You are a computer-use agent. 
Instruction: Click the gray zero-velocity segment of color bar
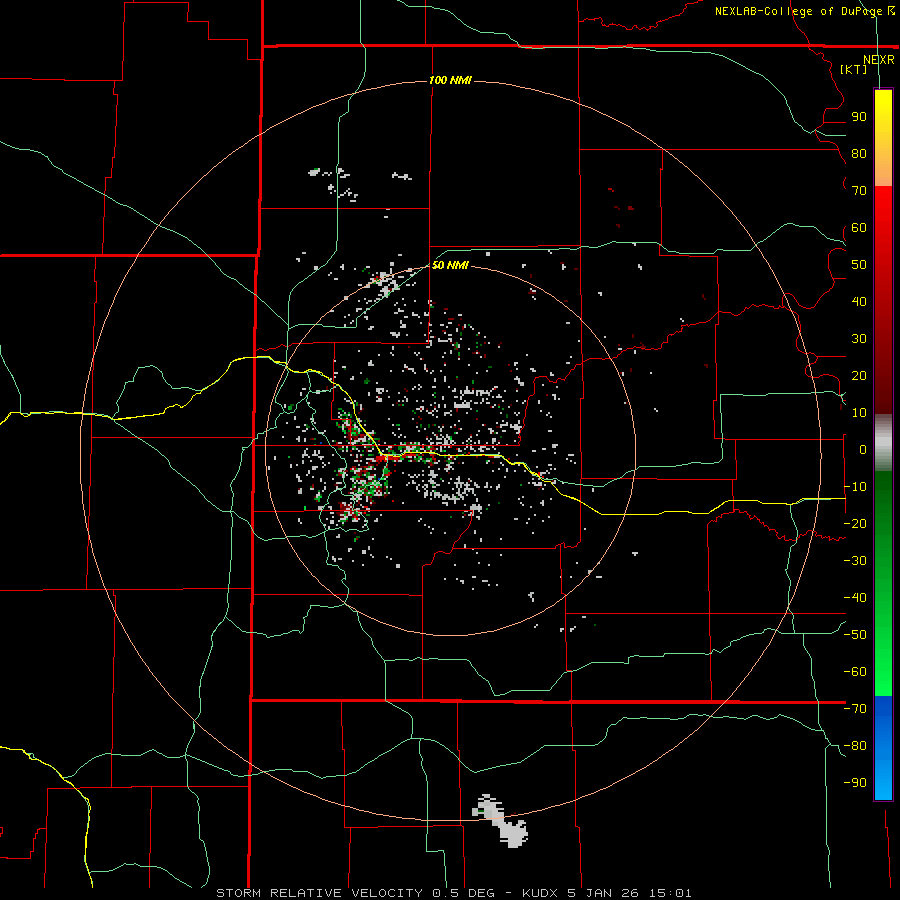pos(883,442)
